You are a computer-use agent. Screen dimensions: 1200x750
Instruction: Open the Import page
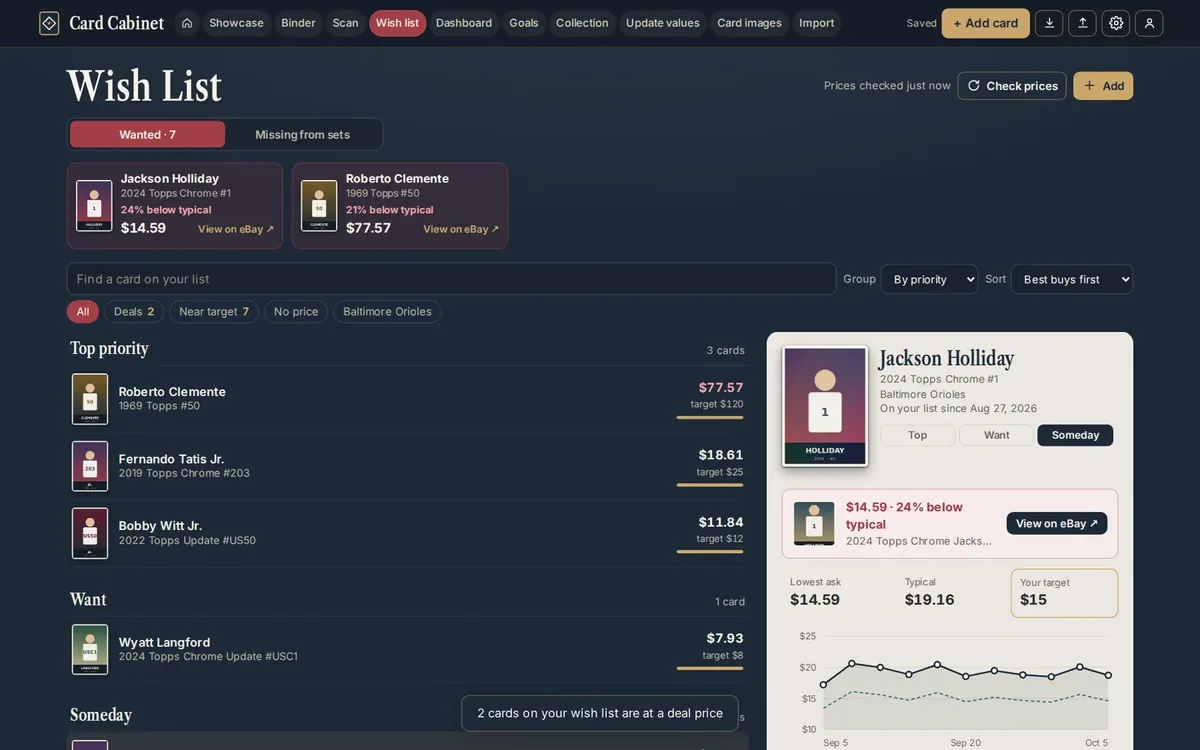pos(817,23)
